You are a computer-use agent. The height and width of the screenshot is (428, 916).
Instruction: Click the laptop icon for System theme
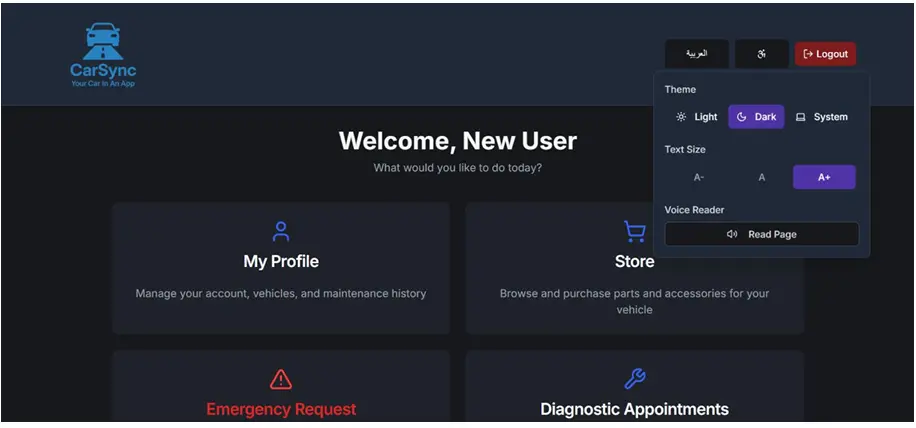click(800, 117)
